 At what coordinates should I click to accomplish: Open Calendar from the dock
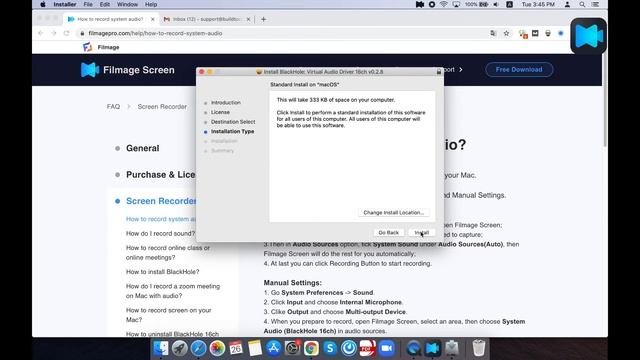[x=236, y=348]
